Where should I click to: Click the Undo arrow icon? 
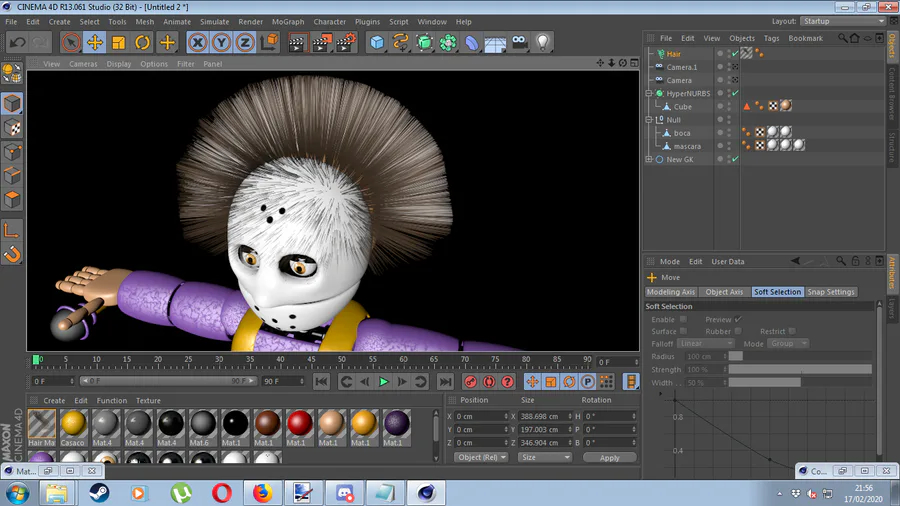(17, 42)
